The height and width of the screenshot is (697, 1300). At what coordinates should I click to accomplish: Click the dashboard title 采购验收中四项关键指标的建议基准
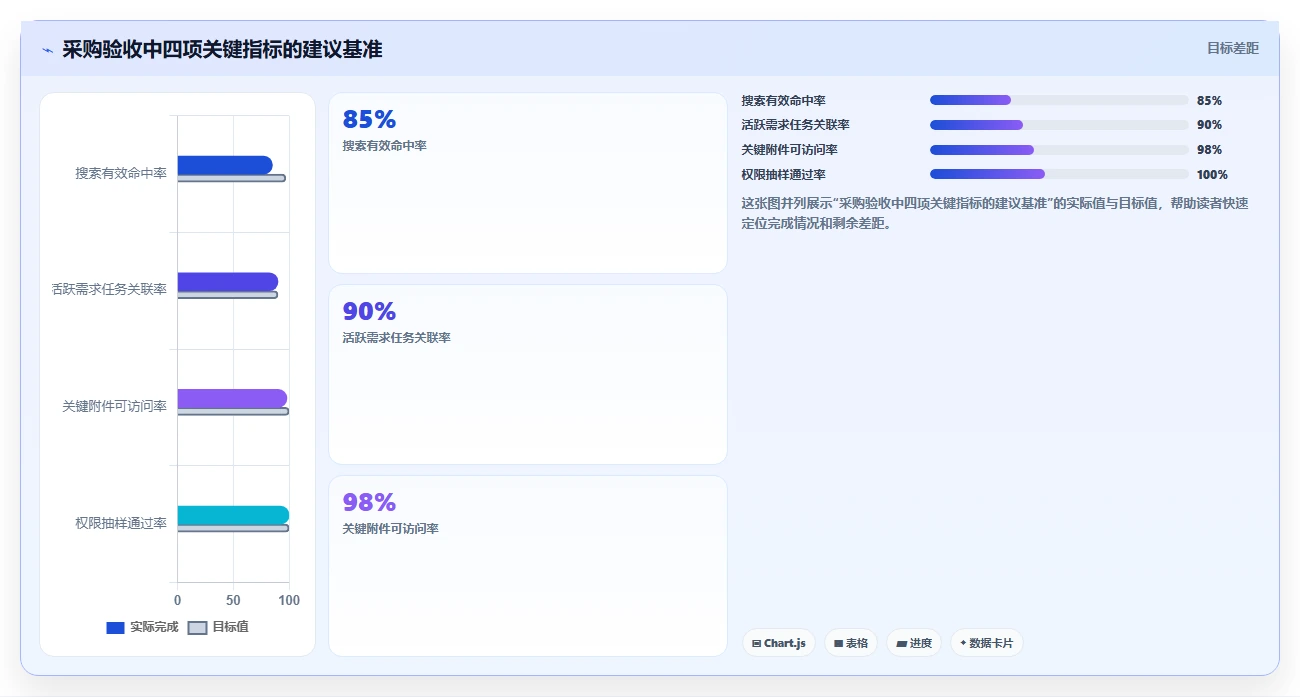(x=222, y=50)
